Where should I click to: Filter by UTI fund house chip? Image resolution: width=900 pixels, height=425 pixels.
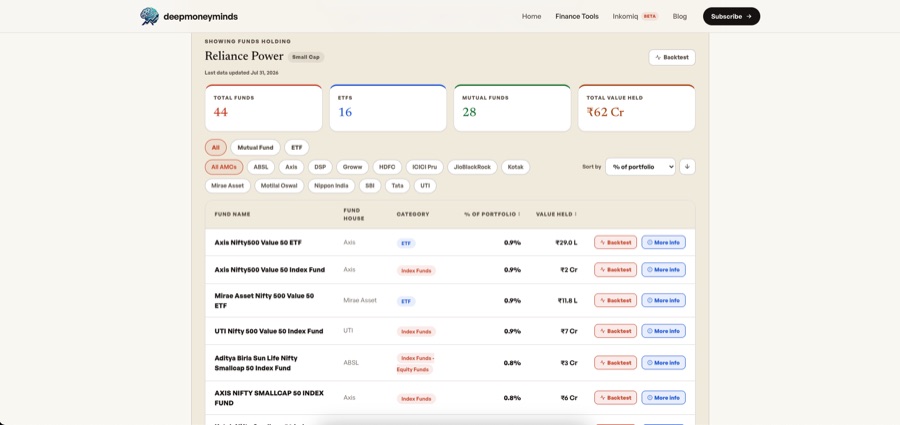(x=425, y=186)
